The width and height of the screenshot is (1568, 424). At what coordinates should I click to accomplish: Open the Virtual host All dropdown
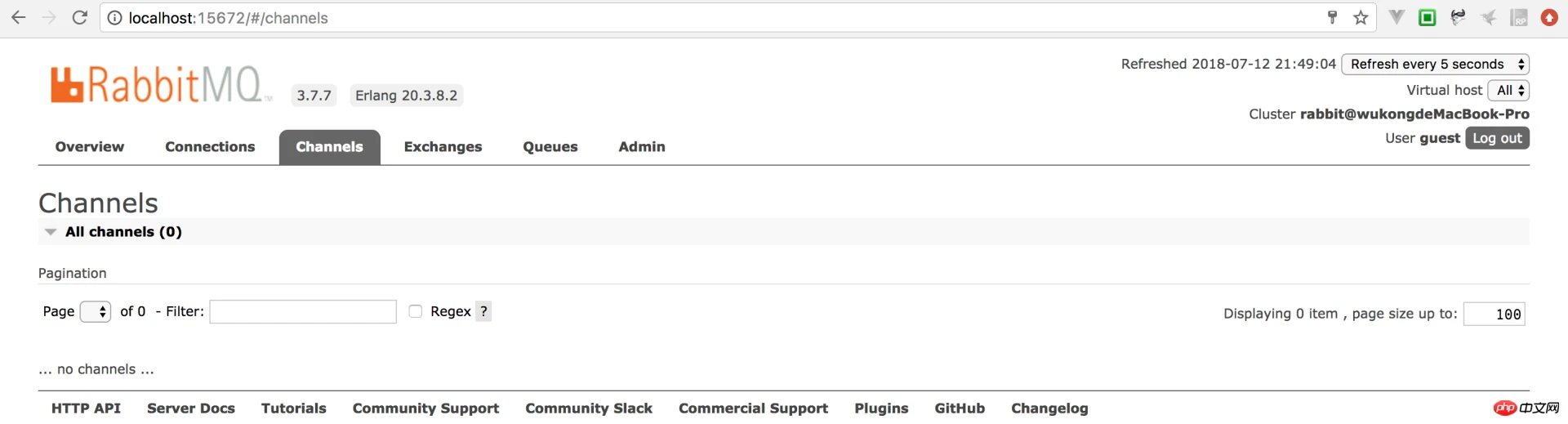pos(1508,90)
